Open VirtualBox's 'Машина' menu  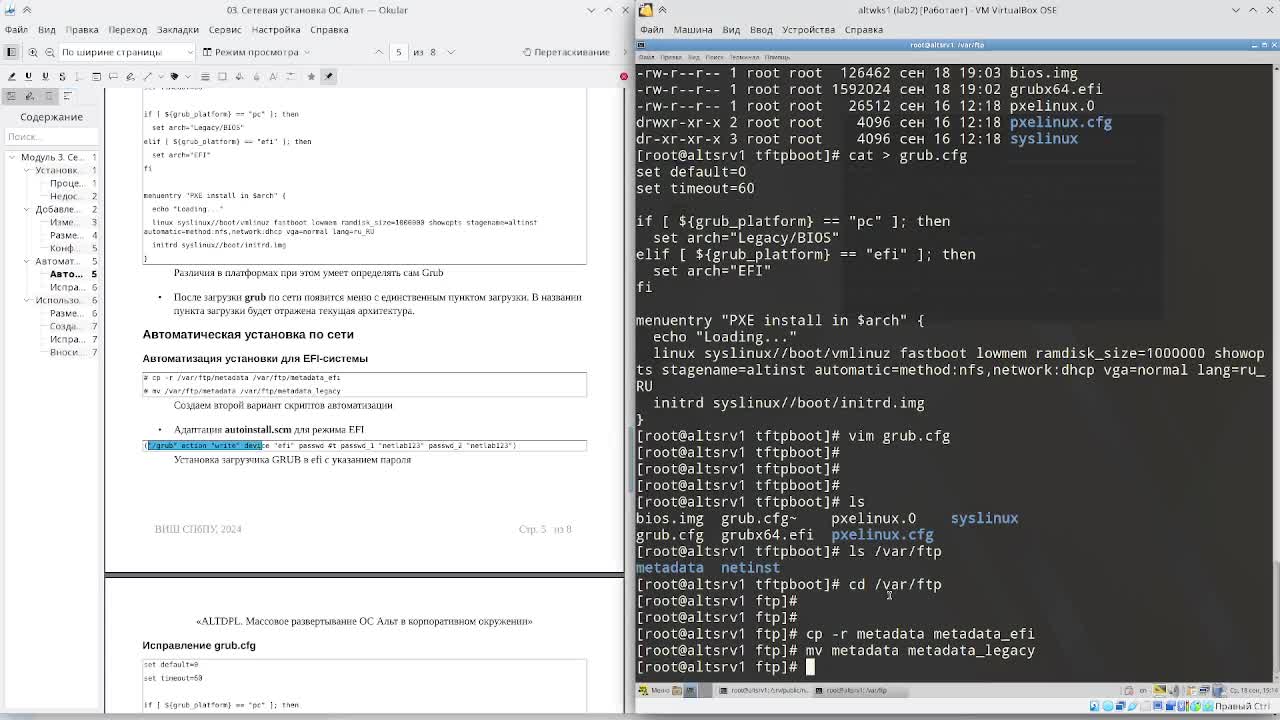pyautogui.click(x=692, y=29)
